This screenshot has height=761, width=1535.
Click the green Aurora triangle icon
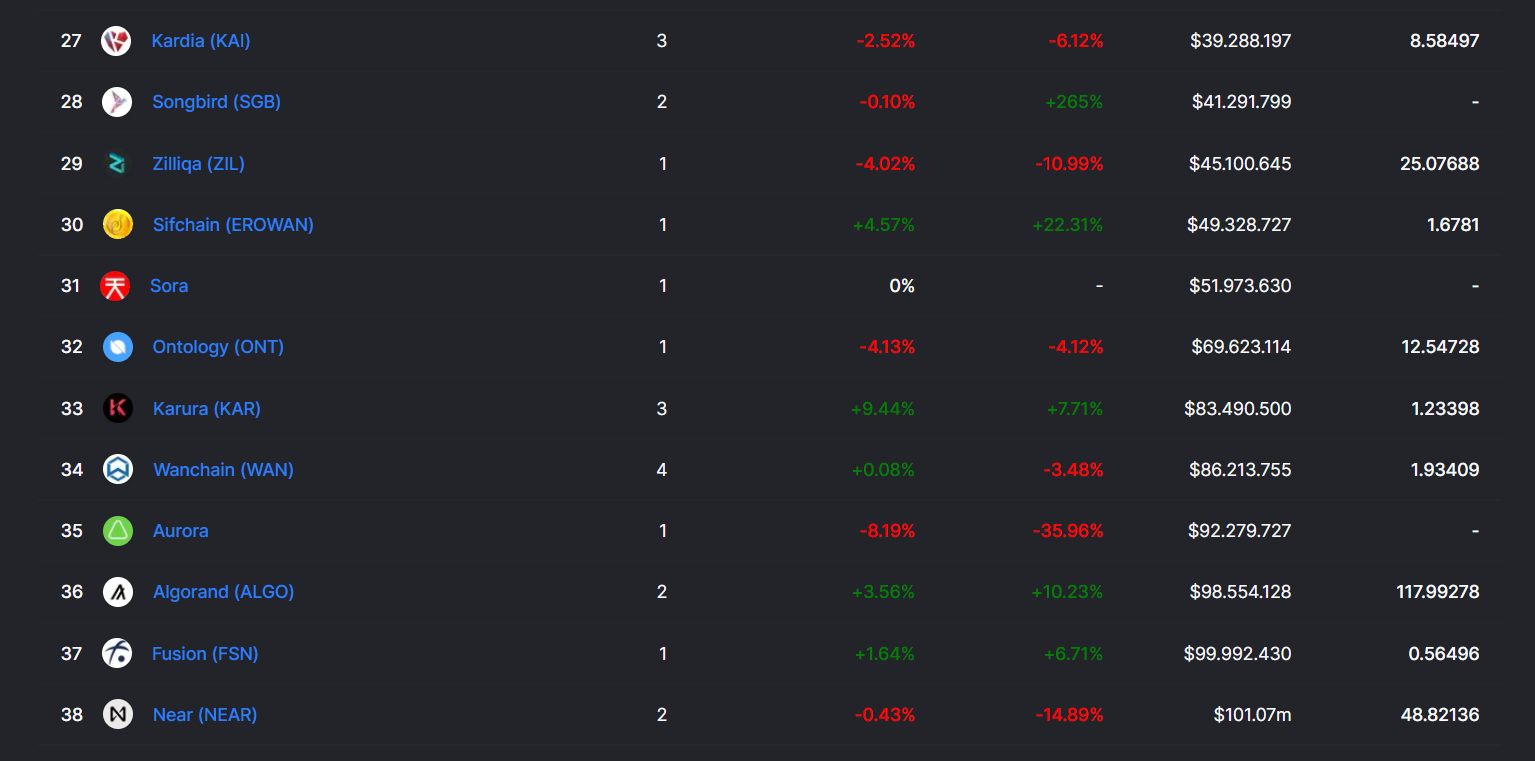tap(118, 531)
